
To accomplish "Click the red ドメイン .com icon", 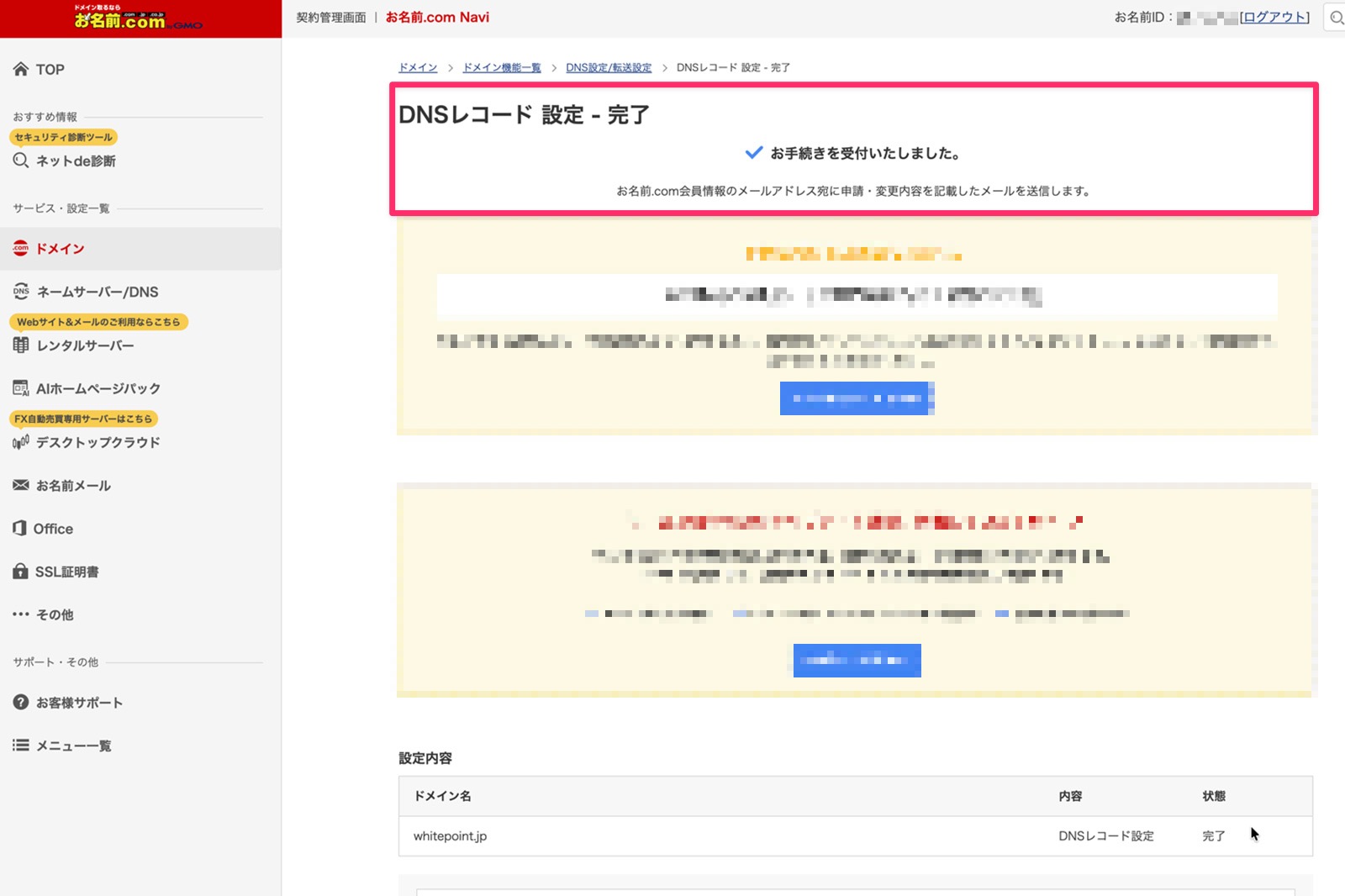I will pos(21,248).
